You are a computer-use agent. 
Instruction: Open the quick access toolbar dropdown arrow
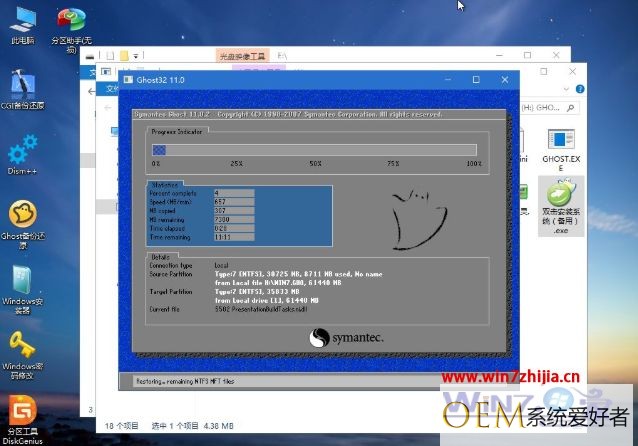pyautogui.click(x=135, y=55)
